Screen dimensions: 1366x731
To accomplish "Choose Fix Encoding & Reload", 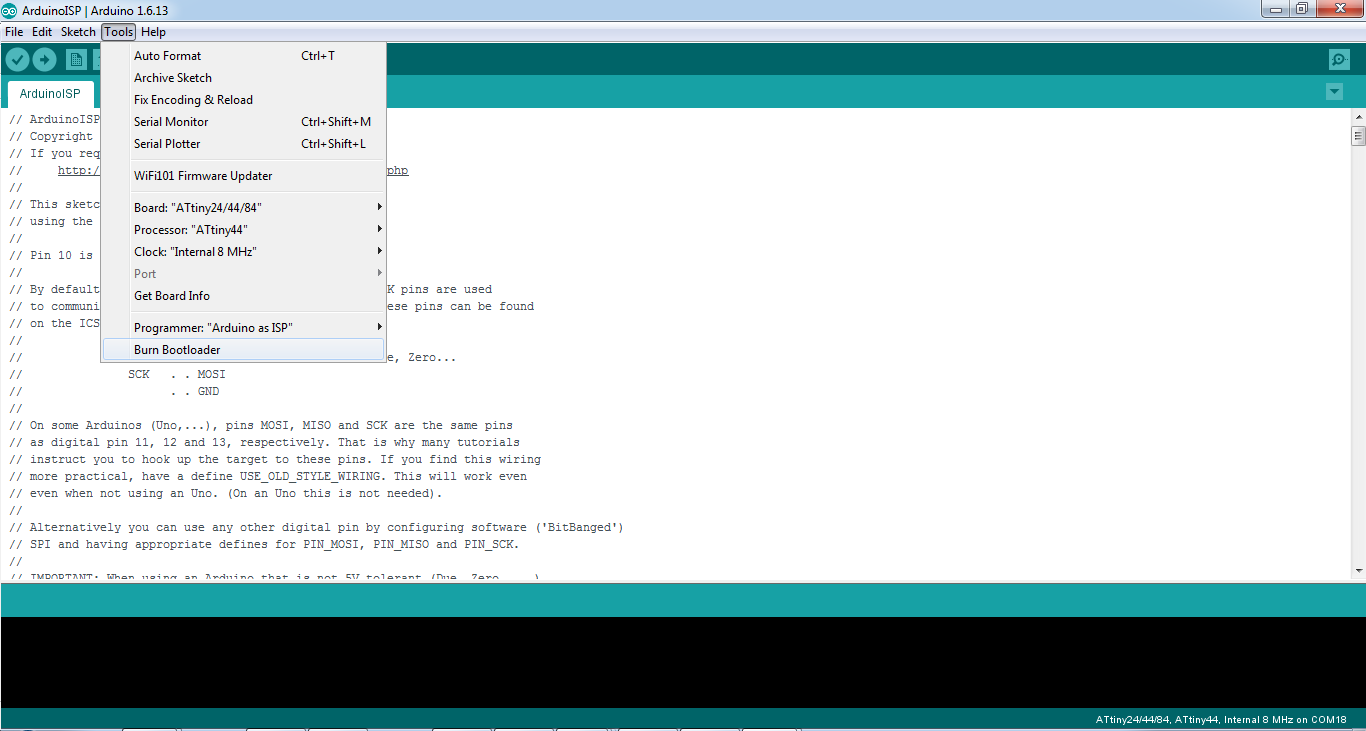I will (x=243, y=100).
